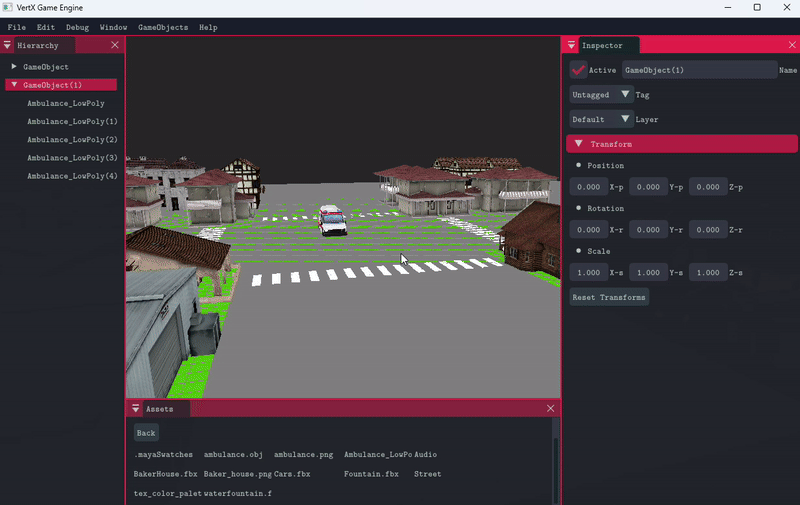Screen dimensions: 800x505
Task: Click the Reset Transforms button
Action: (x=609, y=297)
